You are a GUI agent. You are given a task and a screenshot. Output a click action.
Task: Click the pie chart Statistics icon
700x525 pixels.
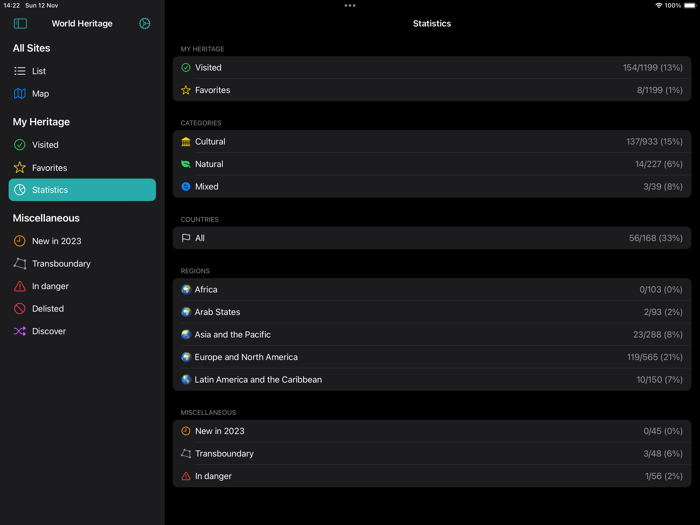tap(20, 190)
